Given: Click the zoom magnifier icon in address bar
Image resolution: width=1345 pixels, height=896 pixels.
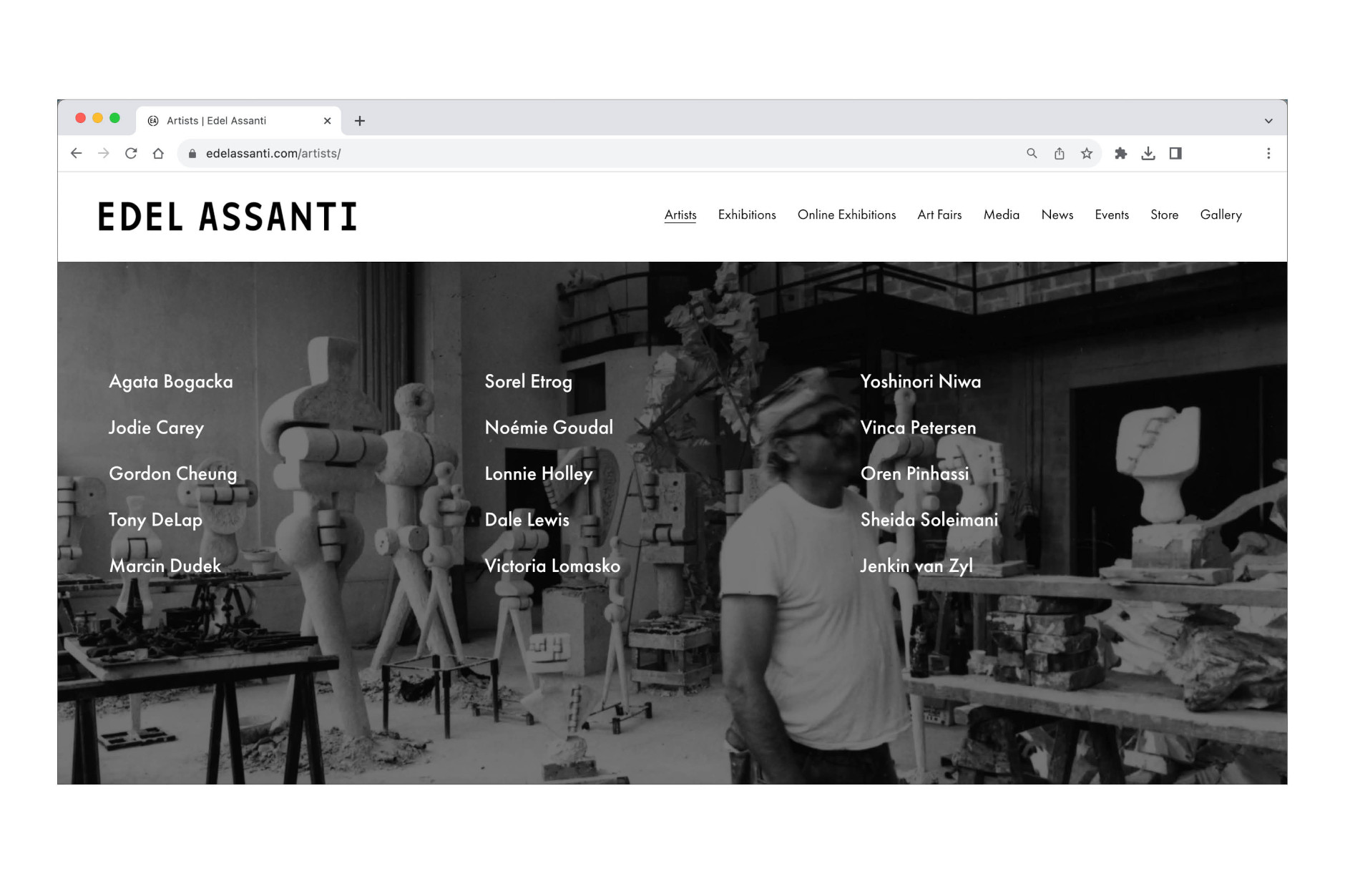Looking at the screenshot, I should (1032, 153).
